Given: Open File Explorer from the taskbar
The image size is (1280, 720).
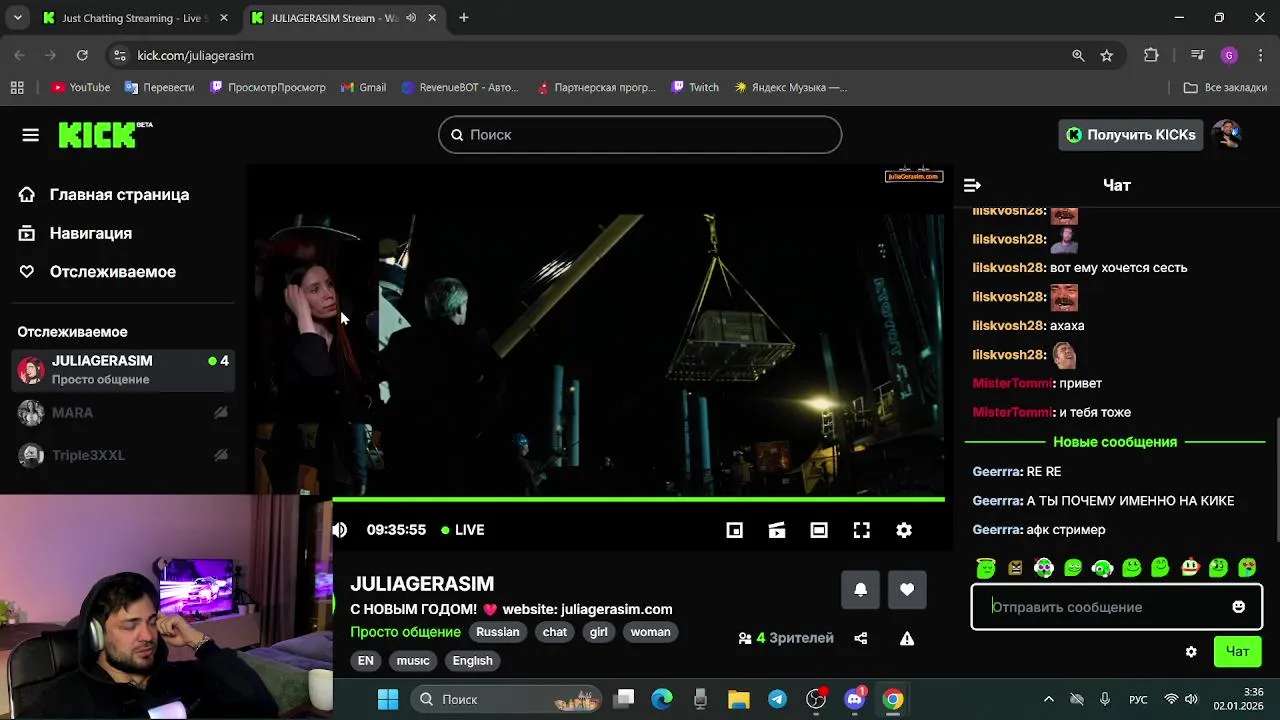Looking at the screenshot, I should click(x=738, y=700).
